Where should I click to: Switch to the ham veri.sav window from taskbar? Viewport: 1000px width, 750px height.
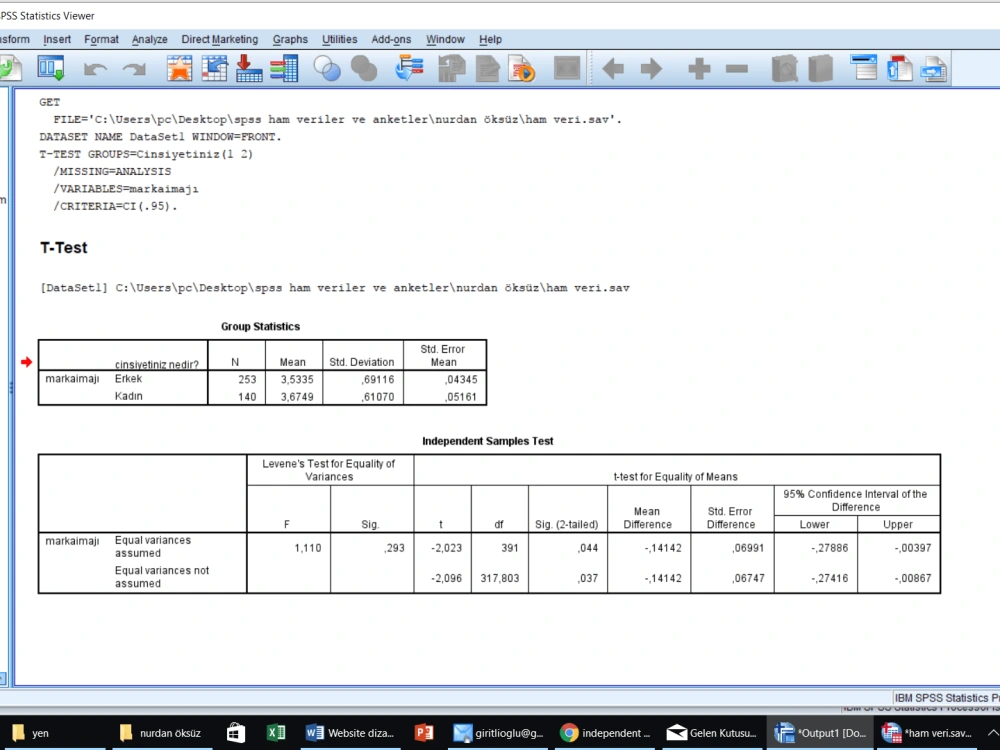pyautogui.click(x=934, y=733)
